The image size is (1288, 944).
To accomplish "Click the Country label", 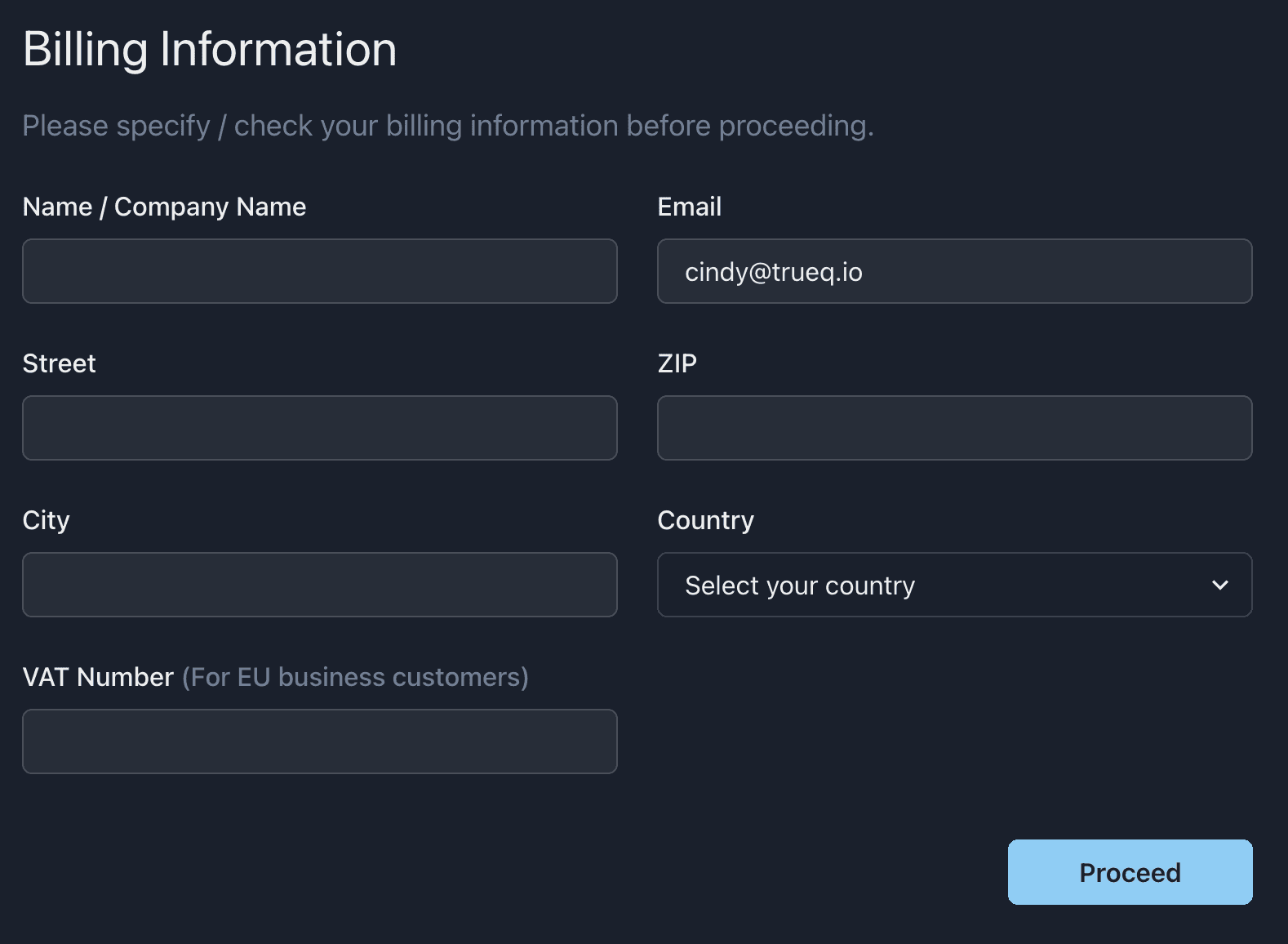I will click(706, 520).
